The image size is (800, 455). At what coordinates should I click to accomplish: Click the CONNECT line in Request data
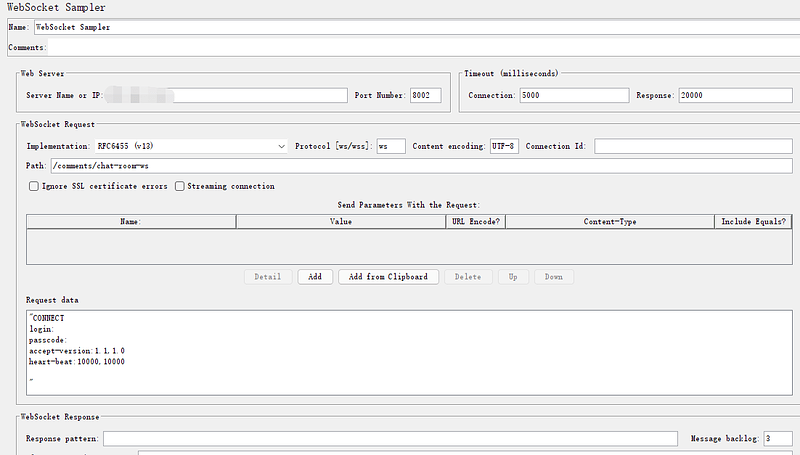[47, 318]
